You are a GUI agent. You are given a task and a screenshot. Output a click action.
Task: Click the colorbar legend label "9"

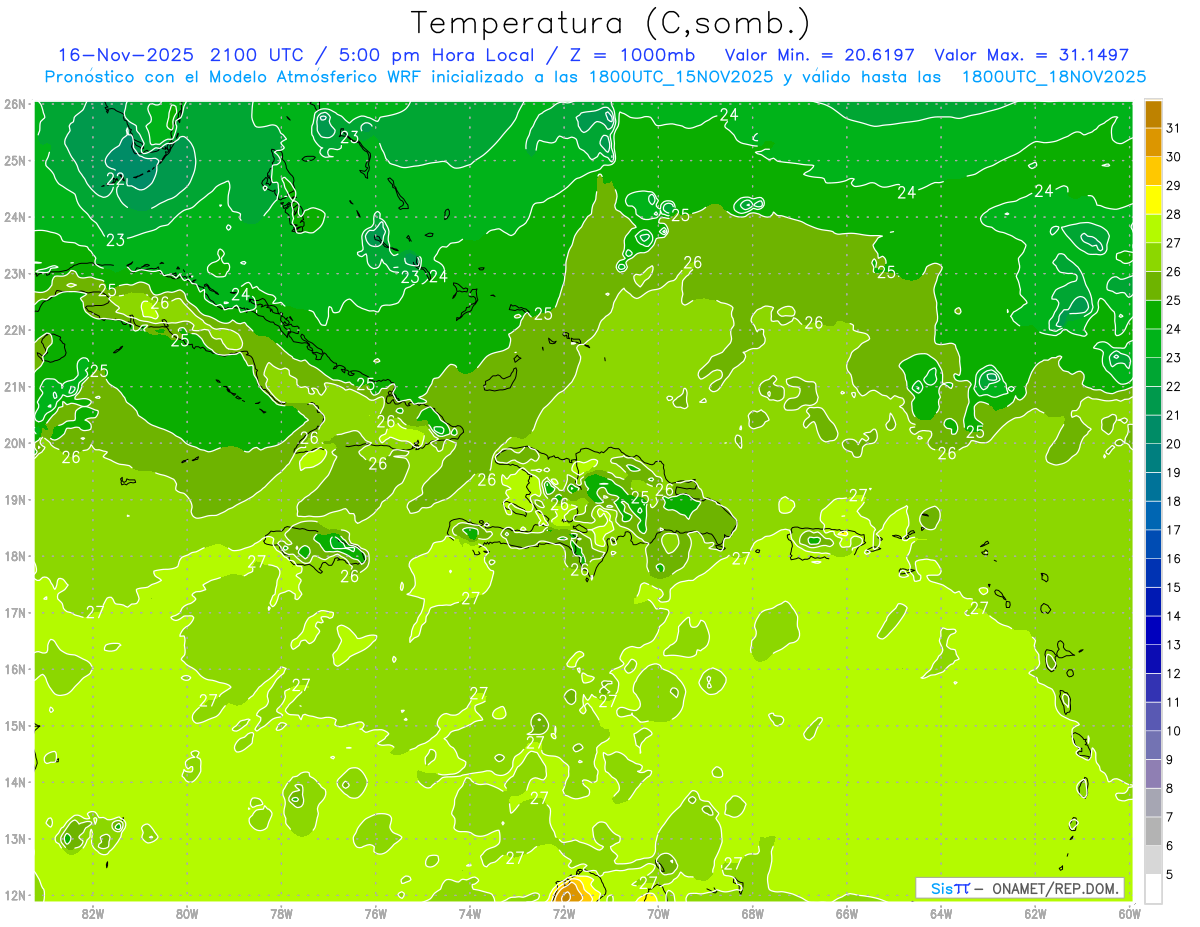point(1170,760)
